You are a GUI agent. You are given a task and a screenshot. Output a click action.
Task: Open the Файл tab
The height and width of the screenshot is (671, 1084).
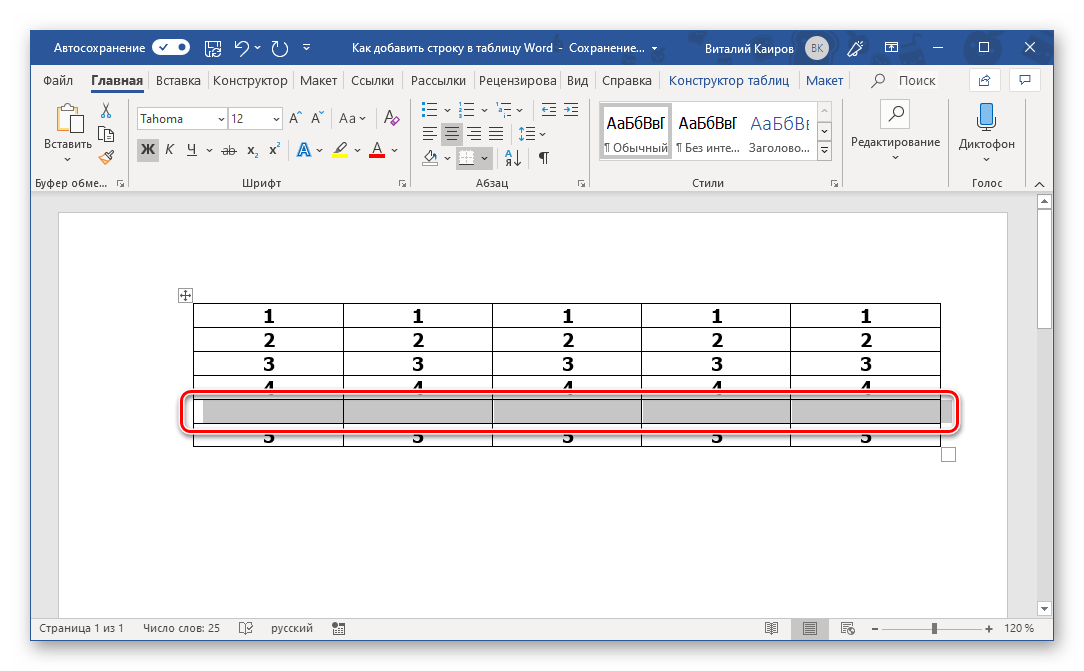[x=58, y=80]
